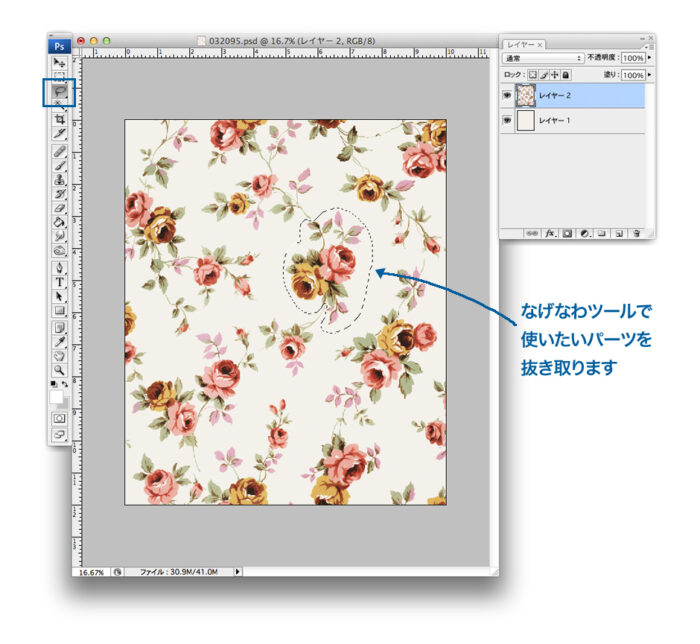Open the status bar file info arrow
Viewport: 700px width, 644px height.
237,571
